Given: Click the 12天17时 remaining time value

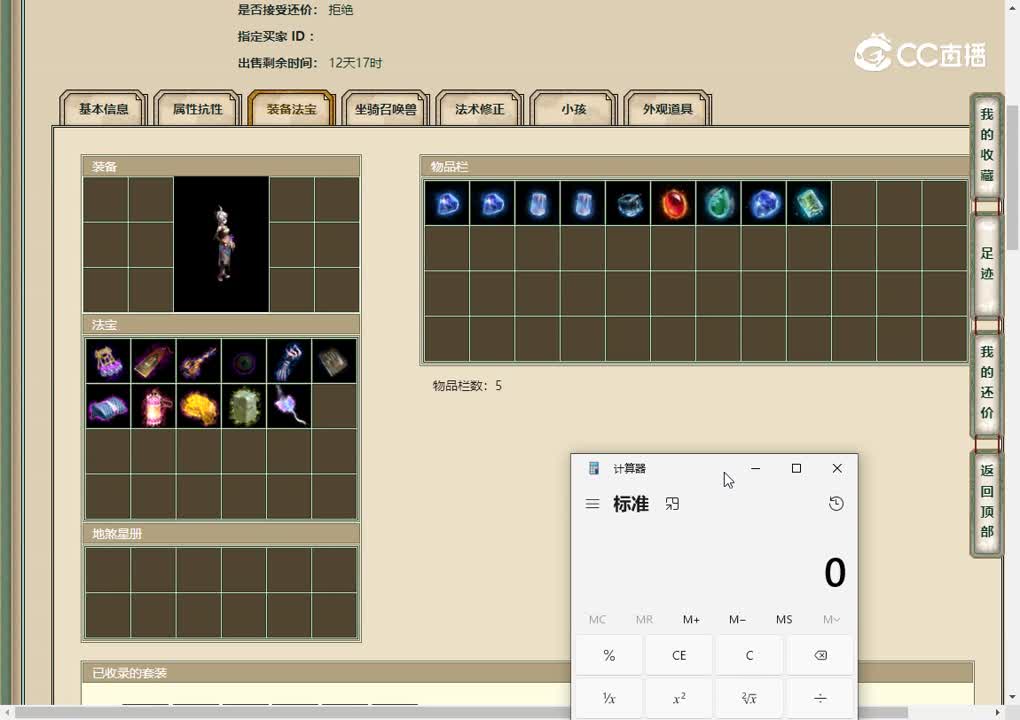Looking at the screenshot, I should pyautogui.click(x=355, y=63).
